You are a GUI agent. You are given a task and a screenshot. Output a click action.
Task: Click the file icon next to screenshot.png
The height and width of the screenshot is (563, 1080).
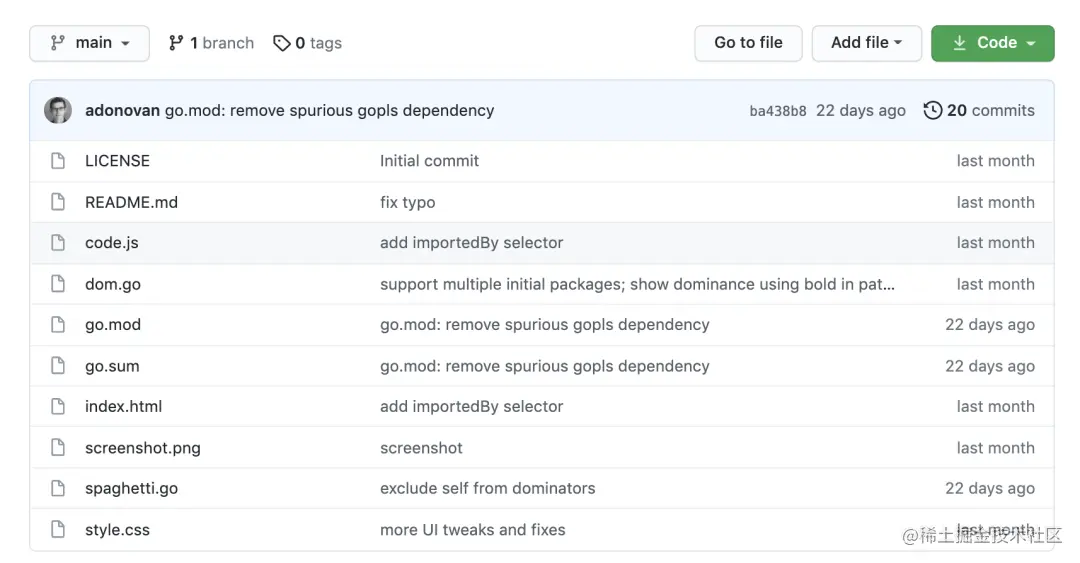(x=58, y=448)
